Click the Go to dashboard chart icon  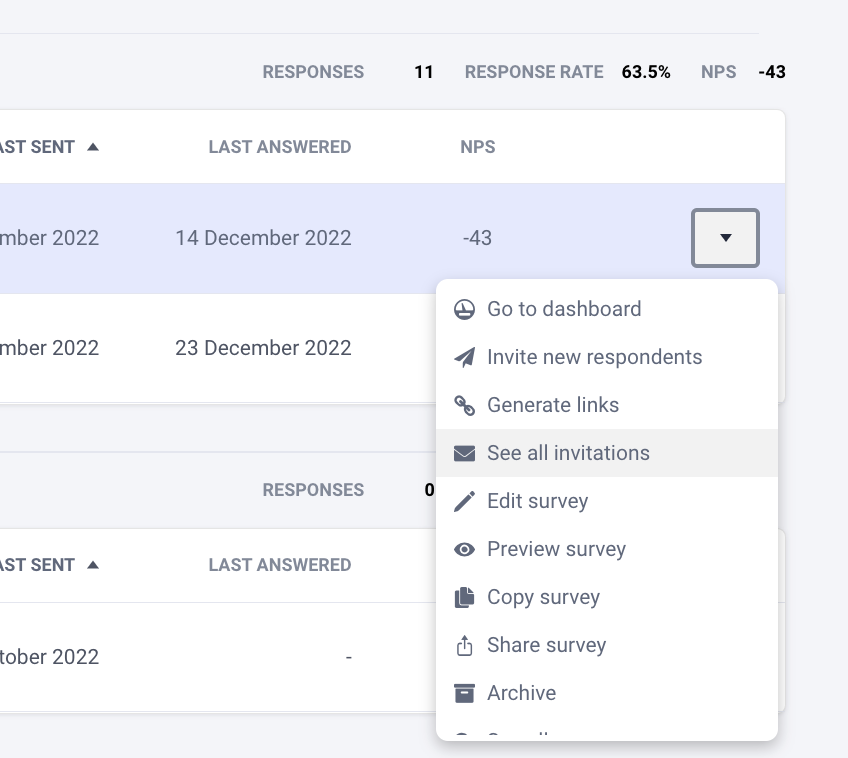click(464, 309)
